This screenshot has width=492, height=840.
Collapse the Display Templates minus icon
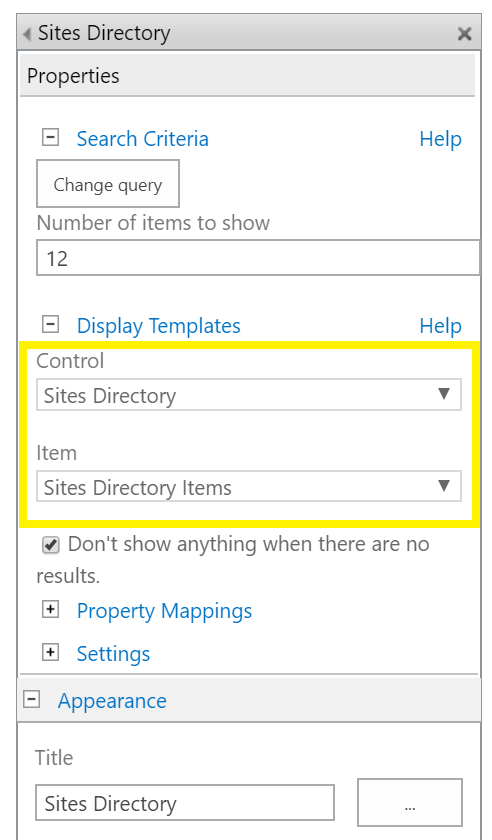(50, 325)
